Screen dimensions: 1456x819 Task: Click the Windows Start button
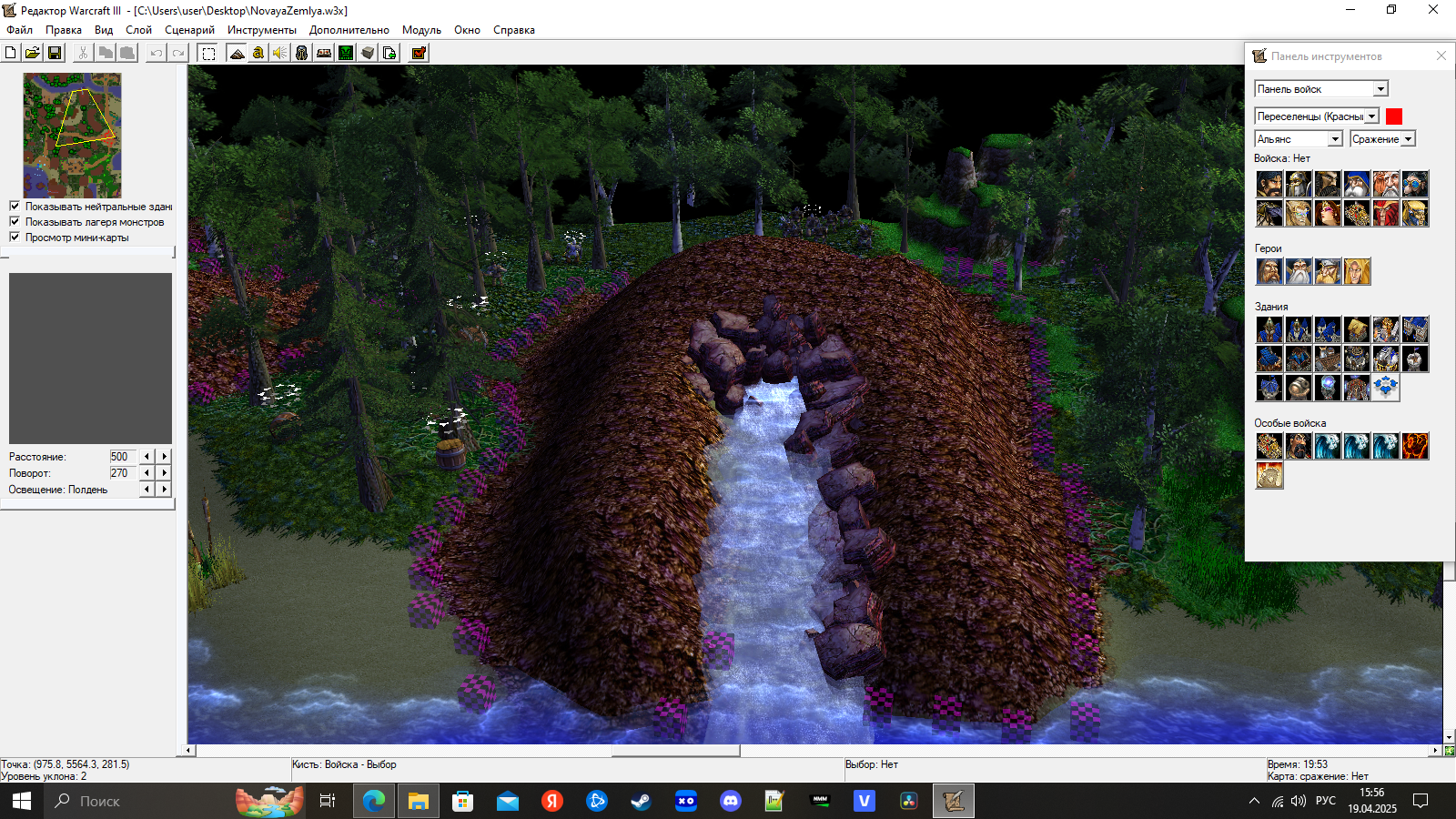22,801
